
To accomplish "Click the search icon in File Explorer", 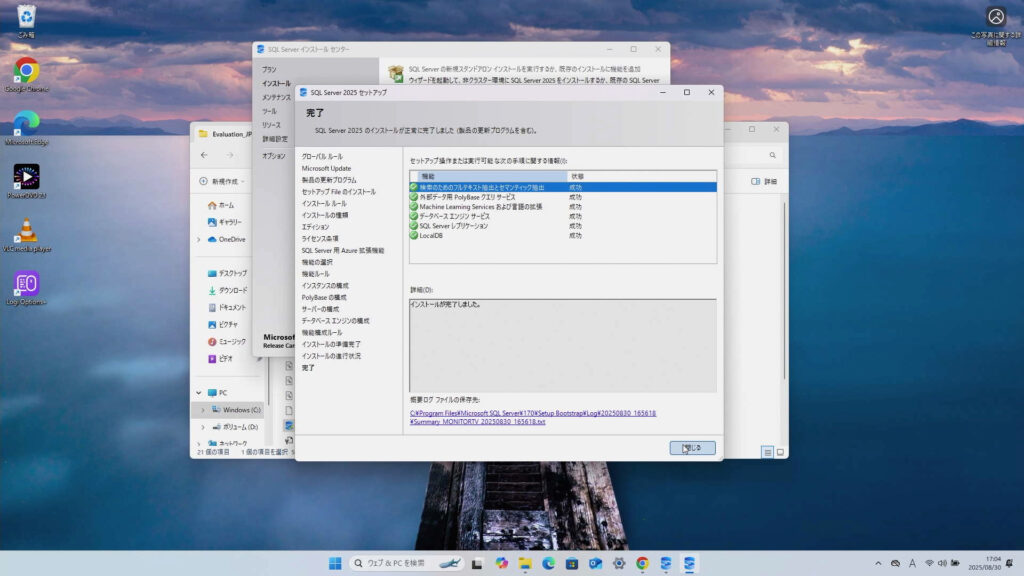I will (x=773, y=155).
